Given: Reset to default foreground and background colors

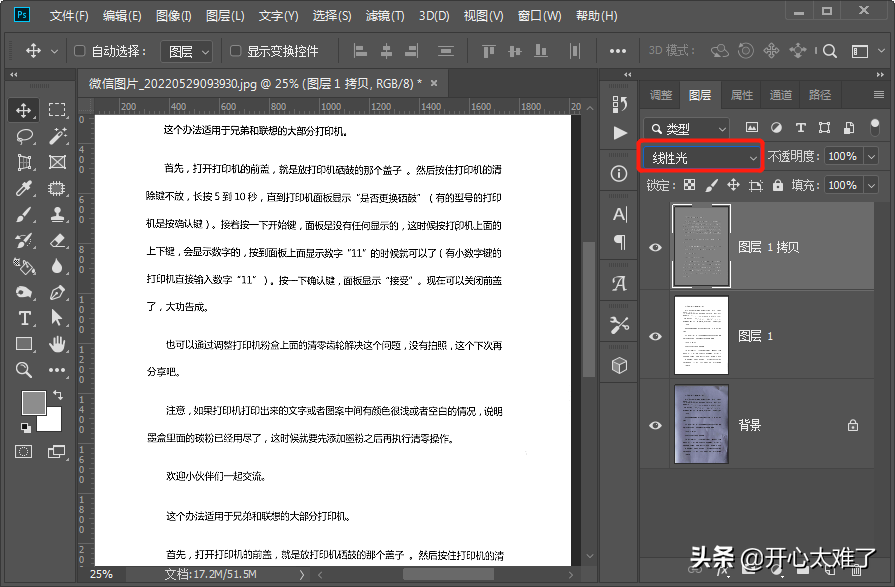Looking at the screenshot, I should (x=26, y=427).
